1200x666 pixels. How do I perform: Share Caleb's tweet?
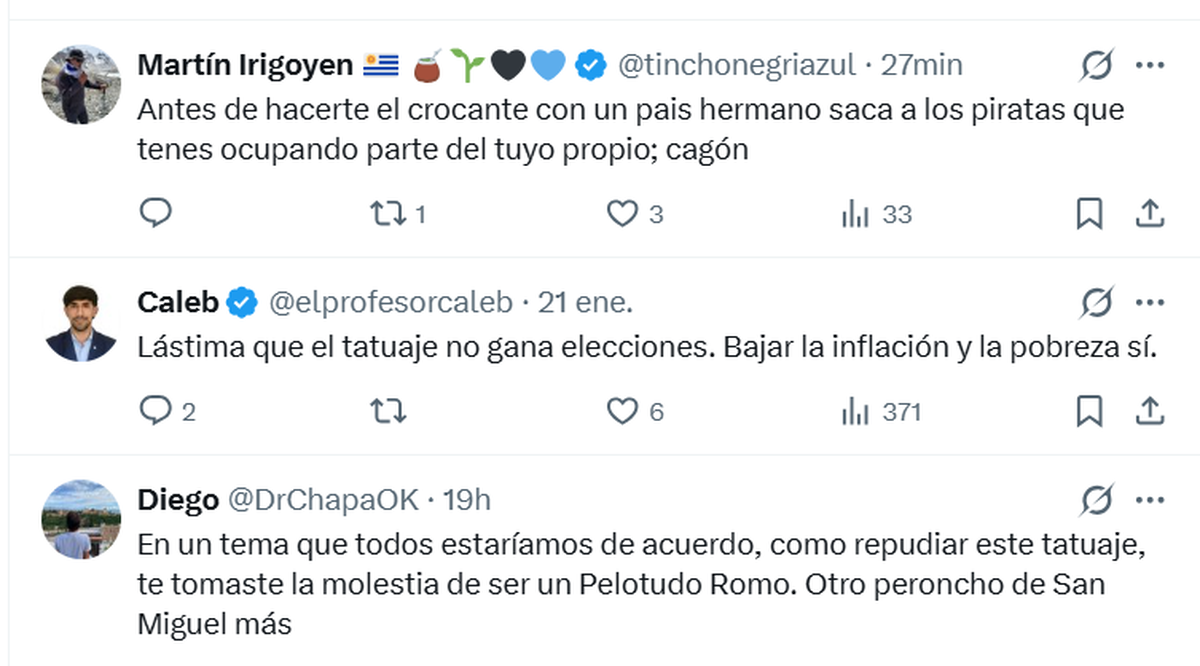pyautogui.click(x=1150, y=410)
